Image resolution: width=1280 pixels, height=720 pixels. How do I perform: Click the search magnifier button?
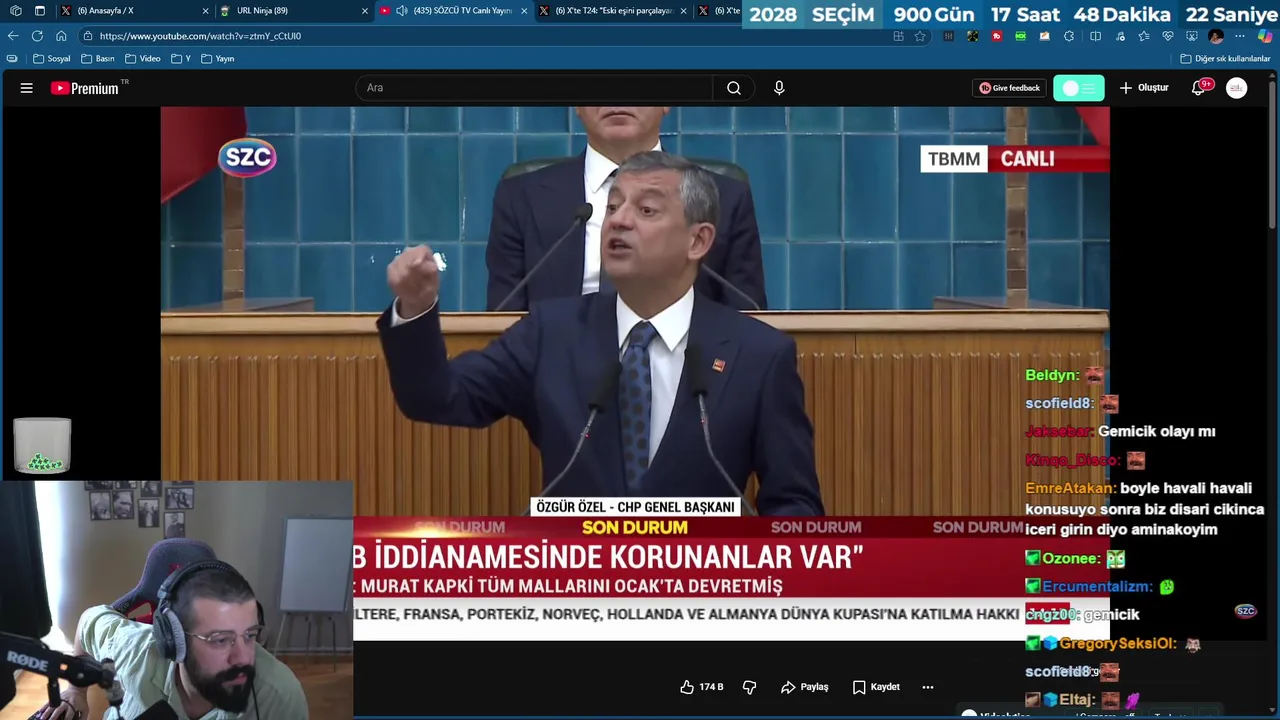point(734,88)
